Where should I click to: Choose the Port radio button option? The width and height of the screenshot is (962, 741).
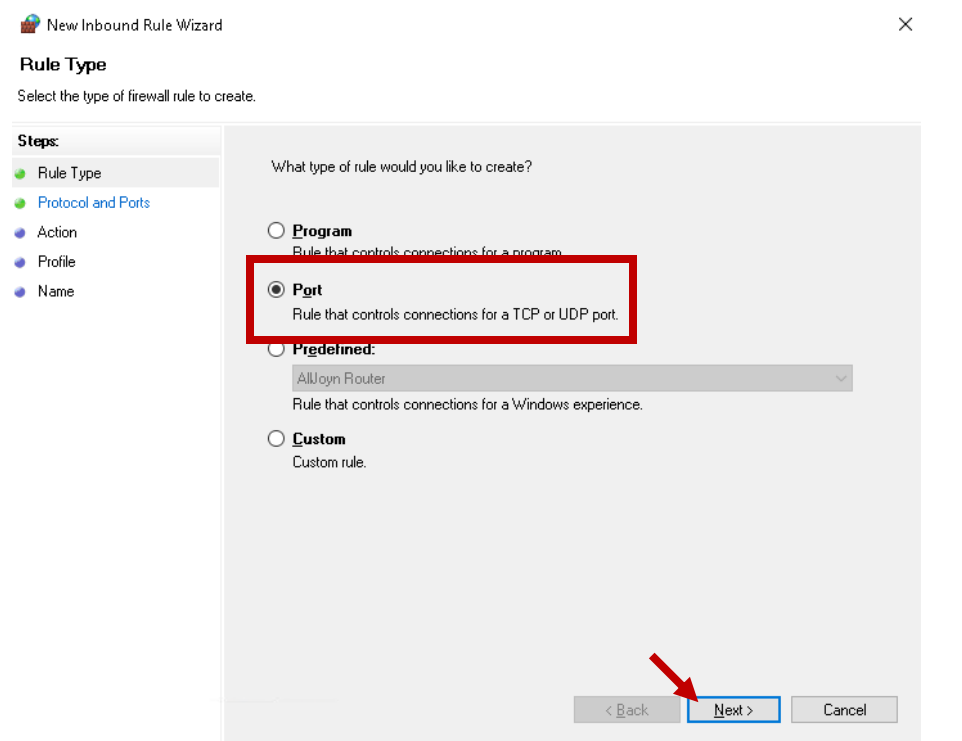[277, 290]
